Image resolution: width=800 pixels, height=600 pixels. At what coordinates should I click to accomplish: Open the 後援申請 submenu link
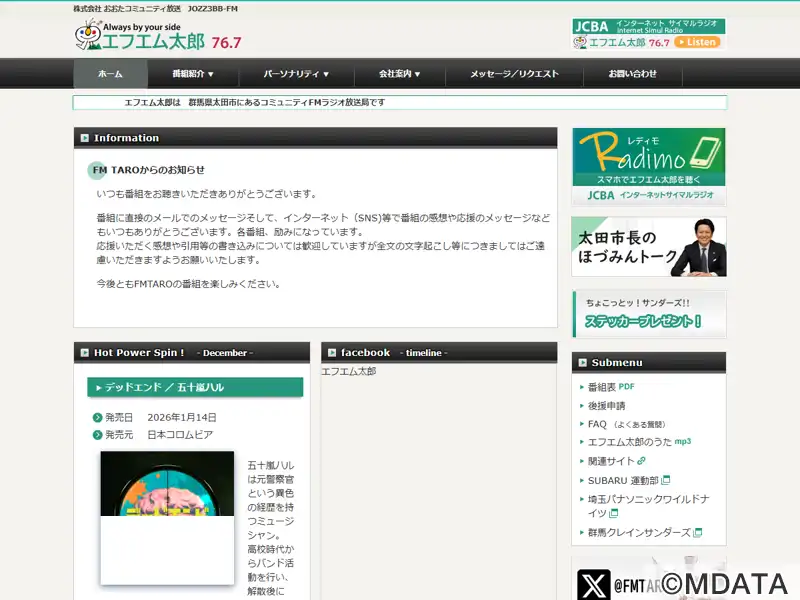pyautogui.click(x=607, y=406)
